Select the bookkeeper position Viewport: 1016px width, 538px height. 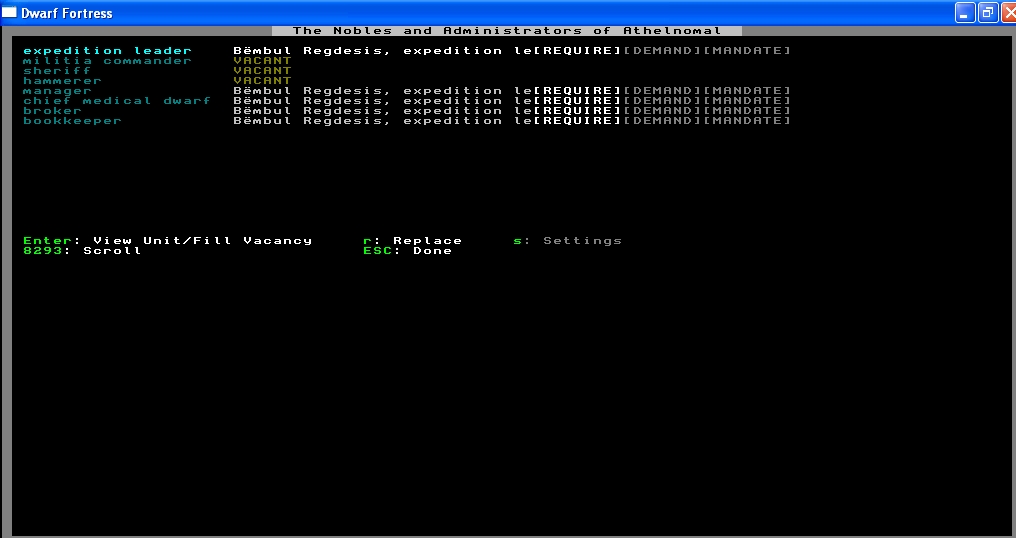[x=73, y=121]
